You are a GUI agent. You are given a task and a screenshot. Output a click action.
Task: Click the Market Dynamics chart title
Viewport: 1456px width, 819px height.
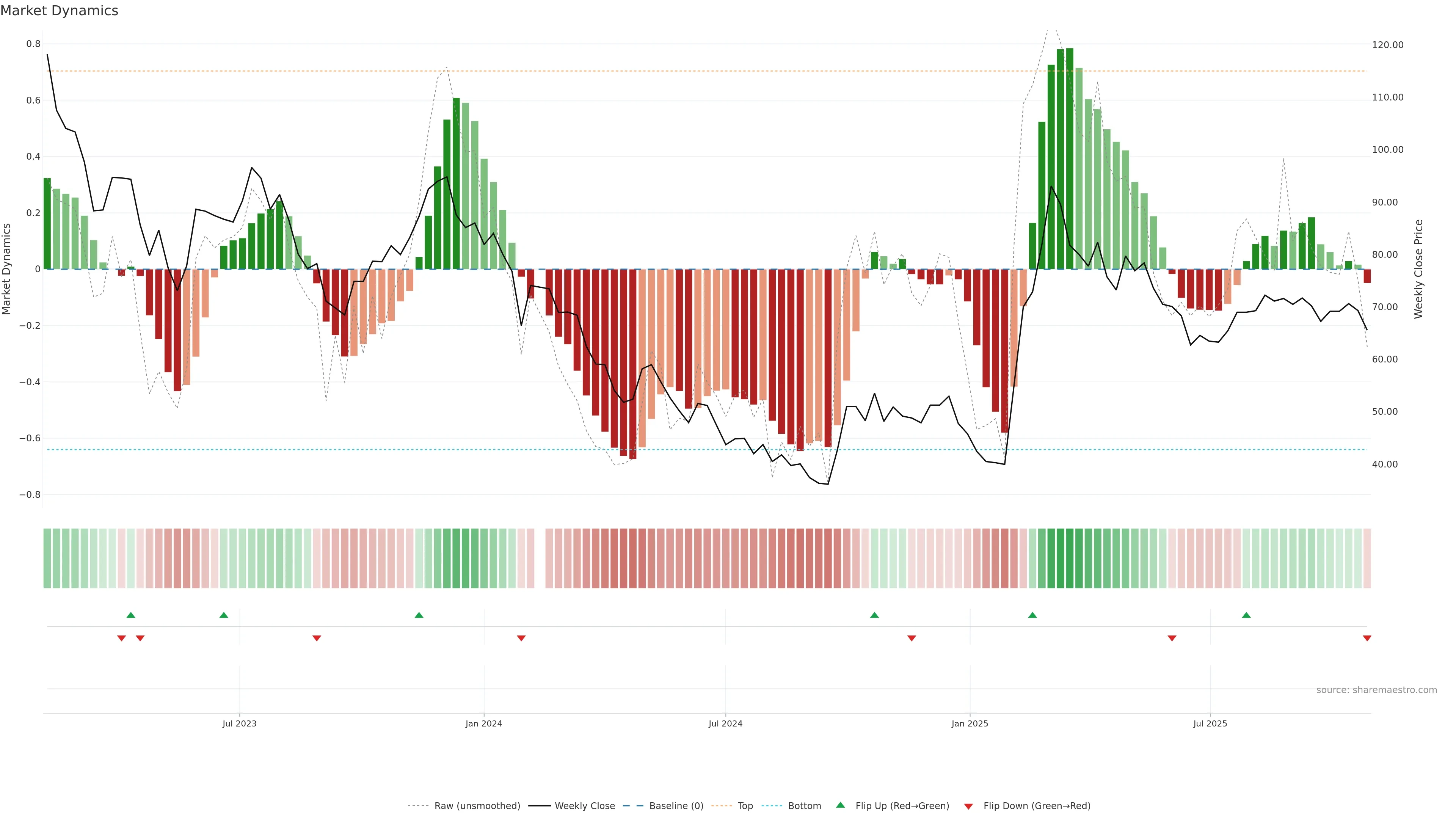[x=60, y=11]
